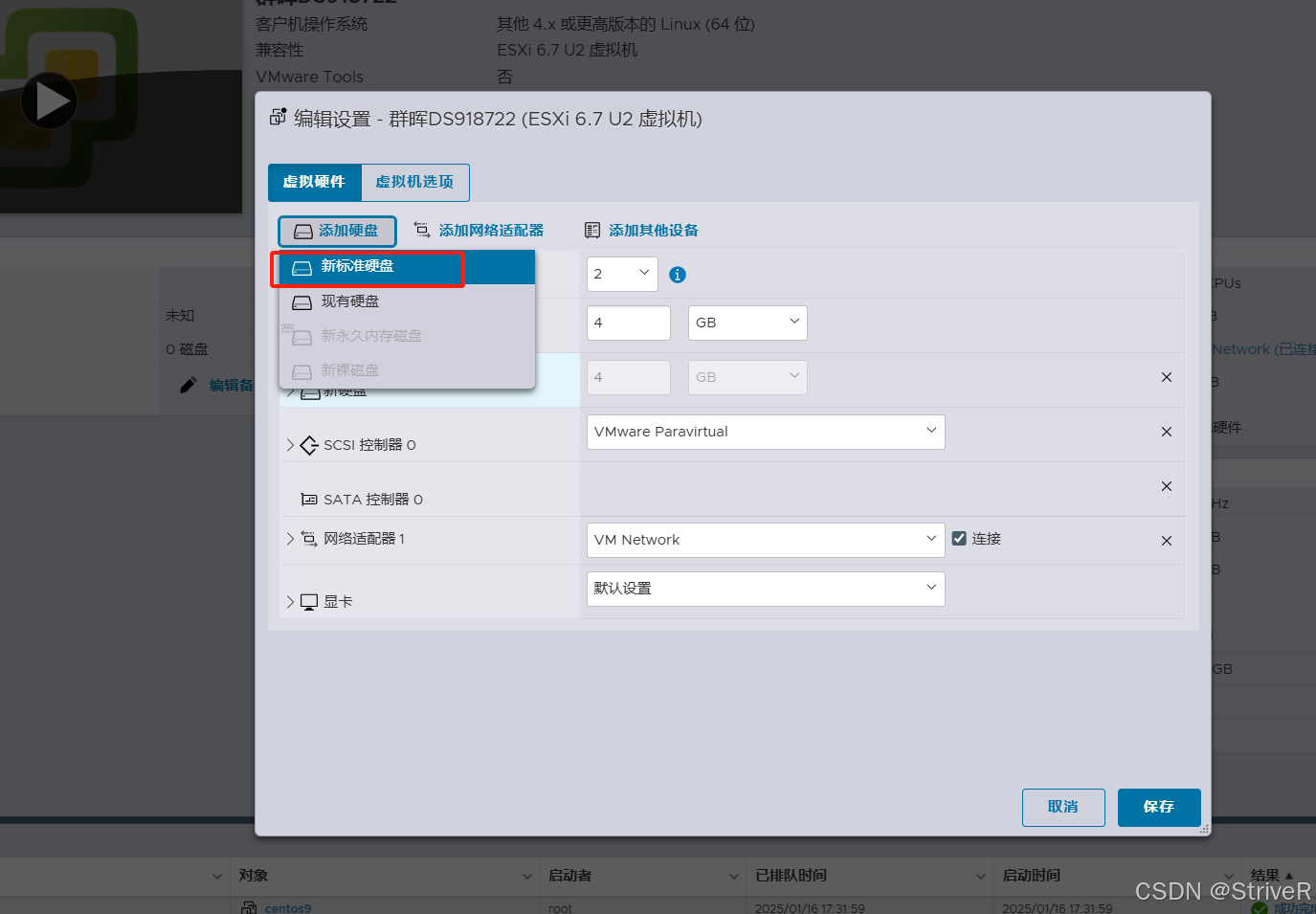Viewport: 1316px width, 914px height.
Task: Open the CPU count dropdown
Action: point(622,274)
